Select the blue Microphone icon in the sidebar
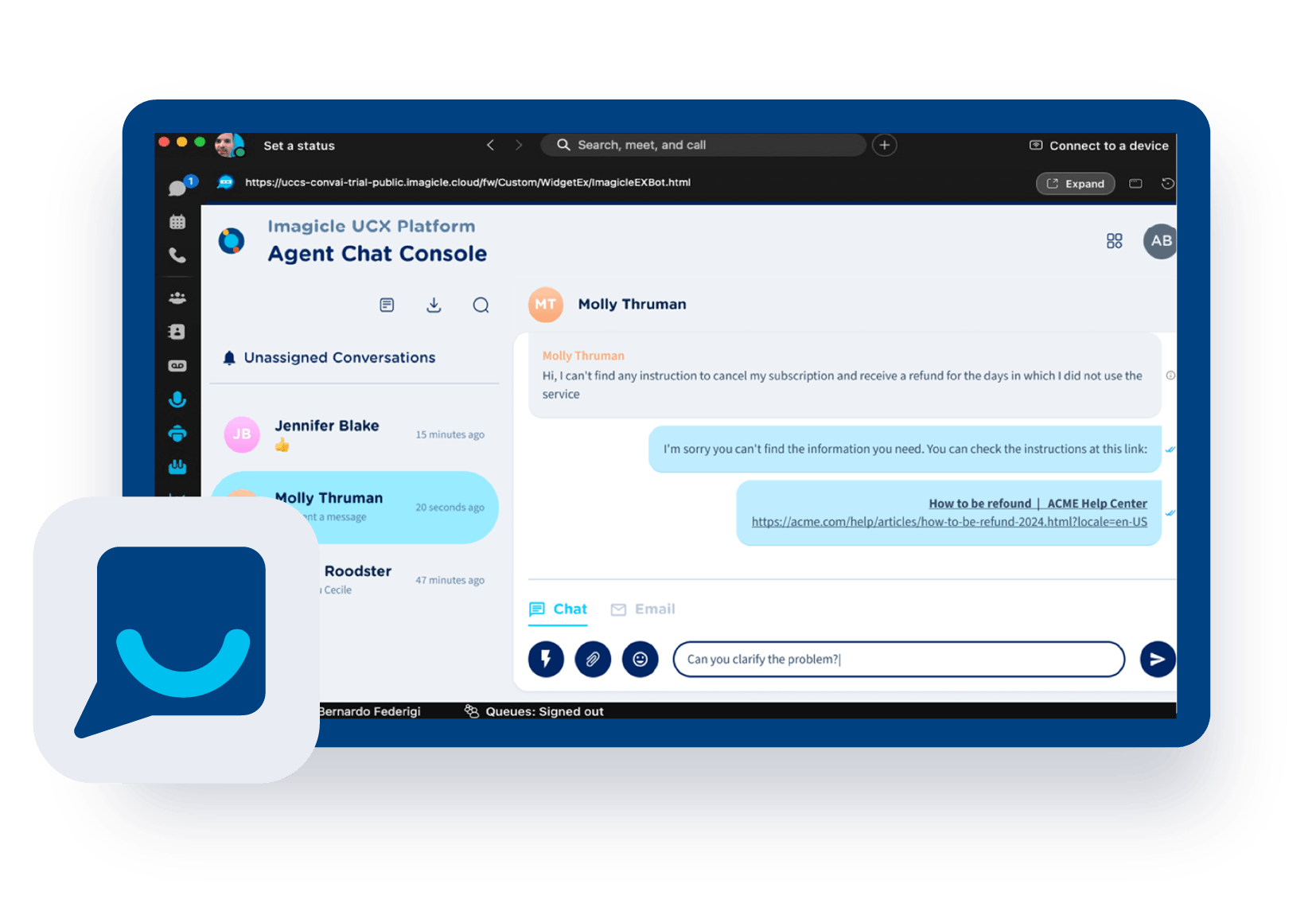The image size is (1316, 911). coord(177,399)
